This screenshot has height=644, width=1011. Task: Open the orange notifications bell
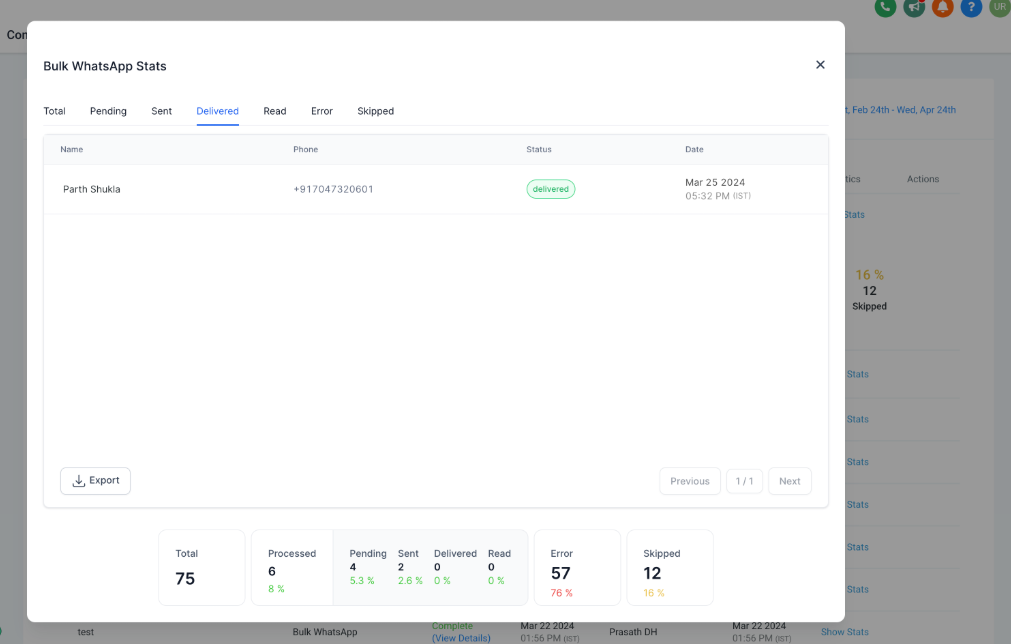pyautogui.click(x=943, y=7)
